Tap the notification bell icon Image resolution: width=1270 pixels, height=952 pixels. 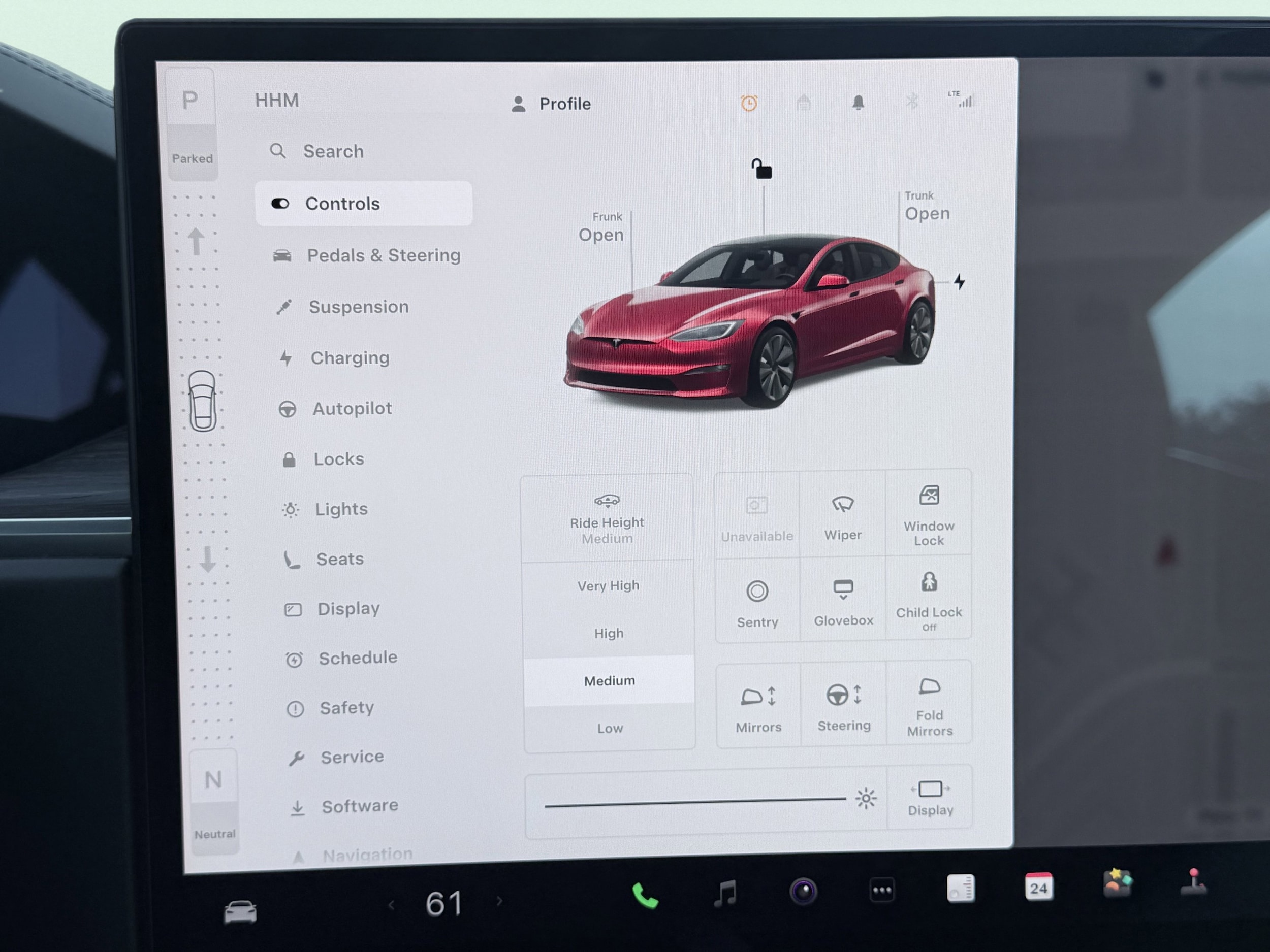click(858, 103)
